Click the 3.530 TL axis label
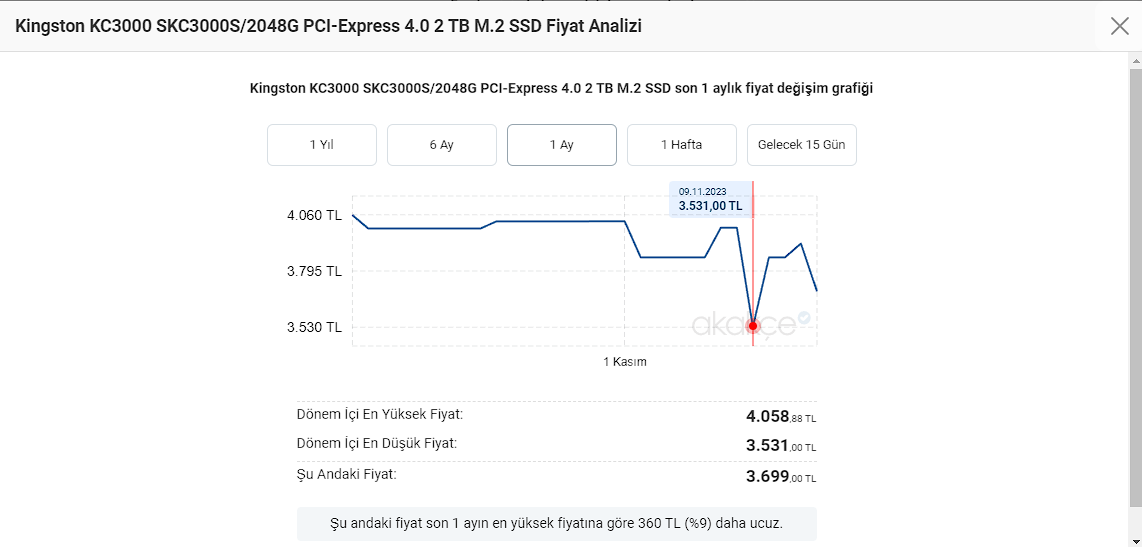 [x=314, y=327]
